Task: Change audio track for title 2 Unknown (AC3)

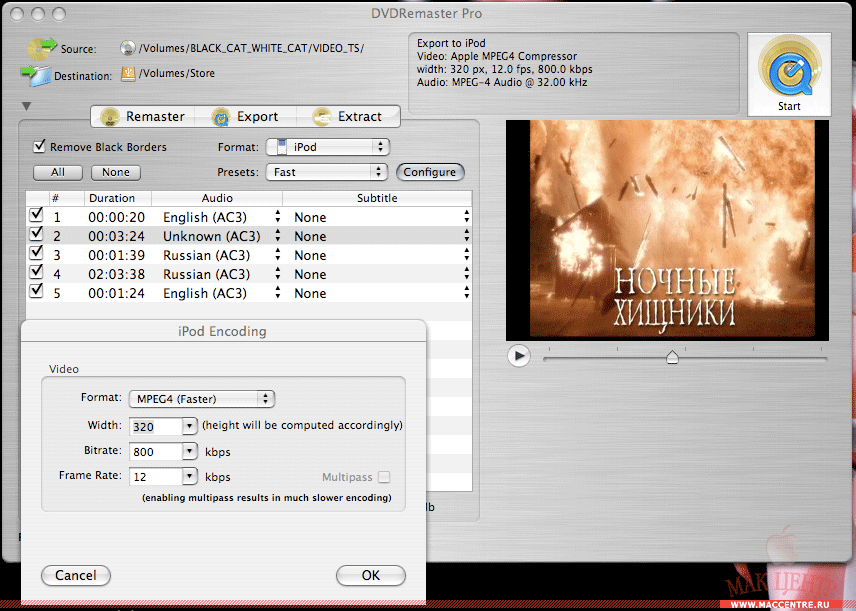Action: [278, 236]
